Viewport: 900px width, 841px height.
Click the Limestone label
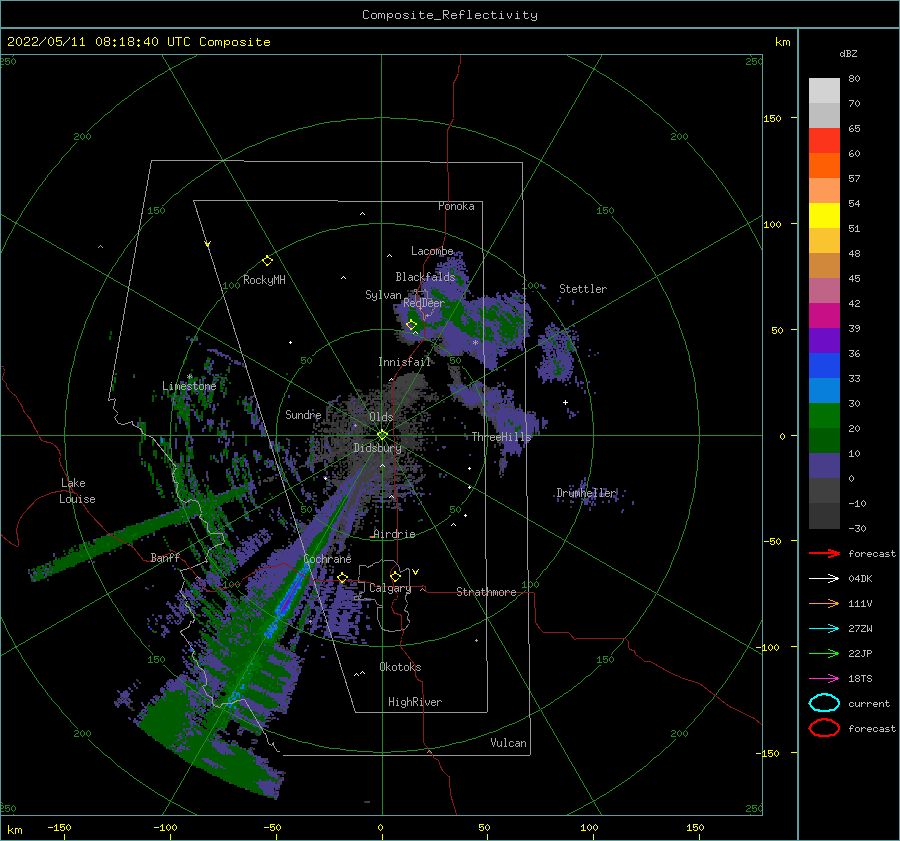coord(189,386)
